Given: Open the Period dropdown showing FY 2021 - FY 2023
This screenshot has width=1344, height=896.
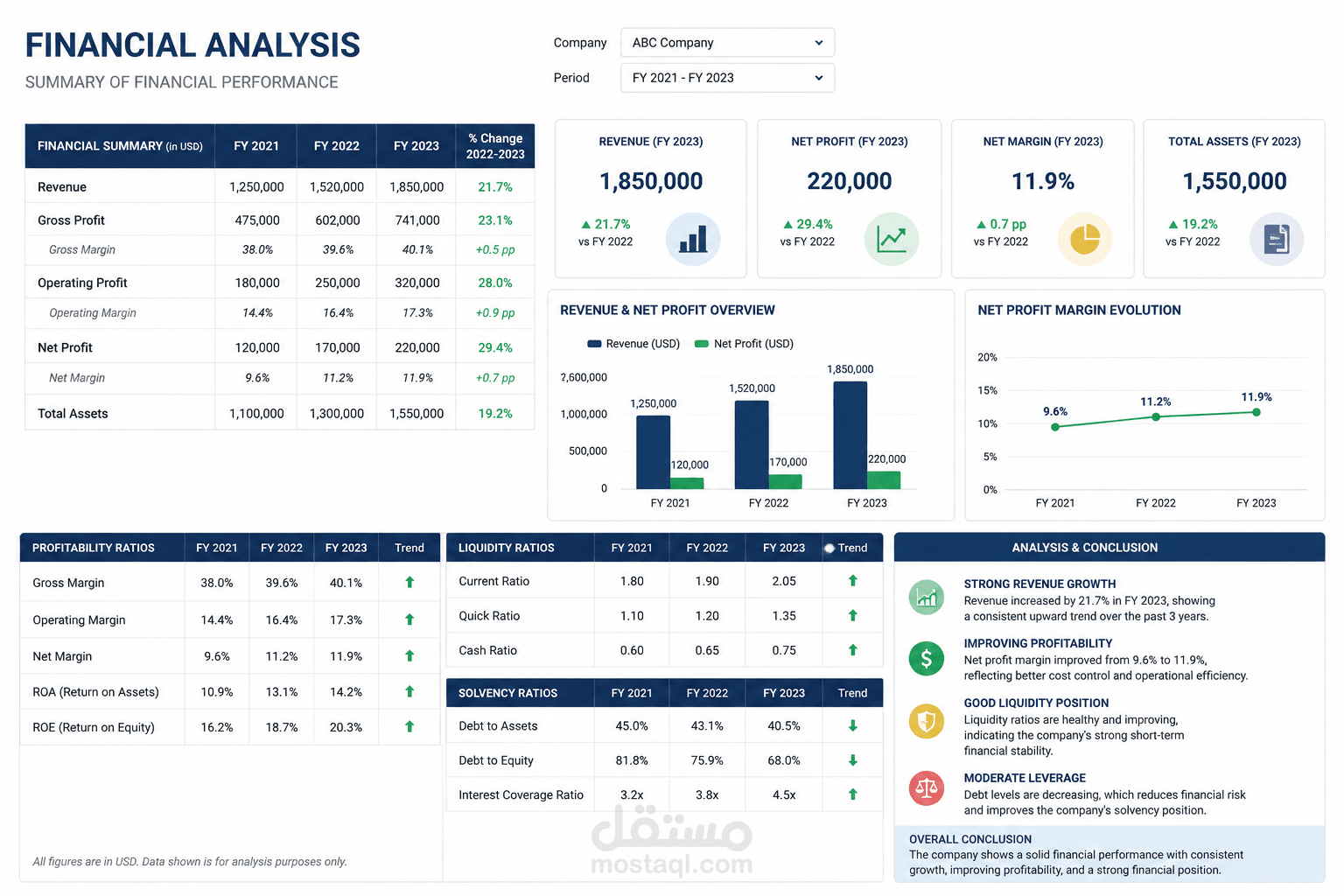Looking at the screenshot, I should click(x=727, y=78).
